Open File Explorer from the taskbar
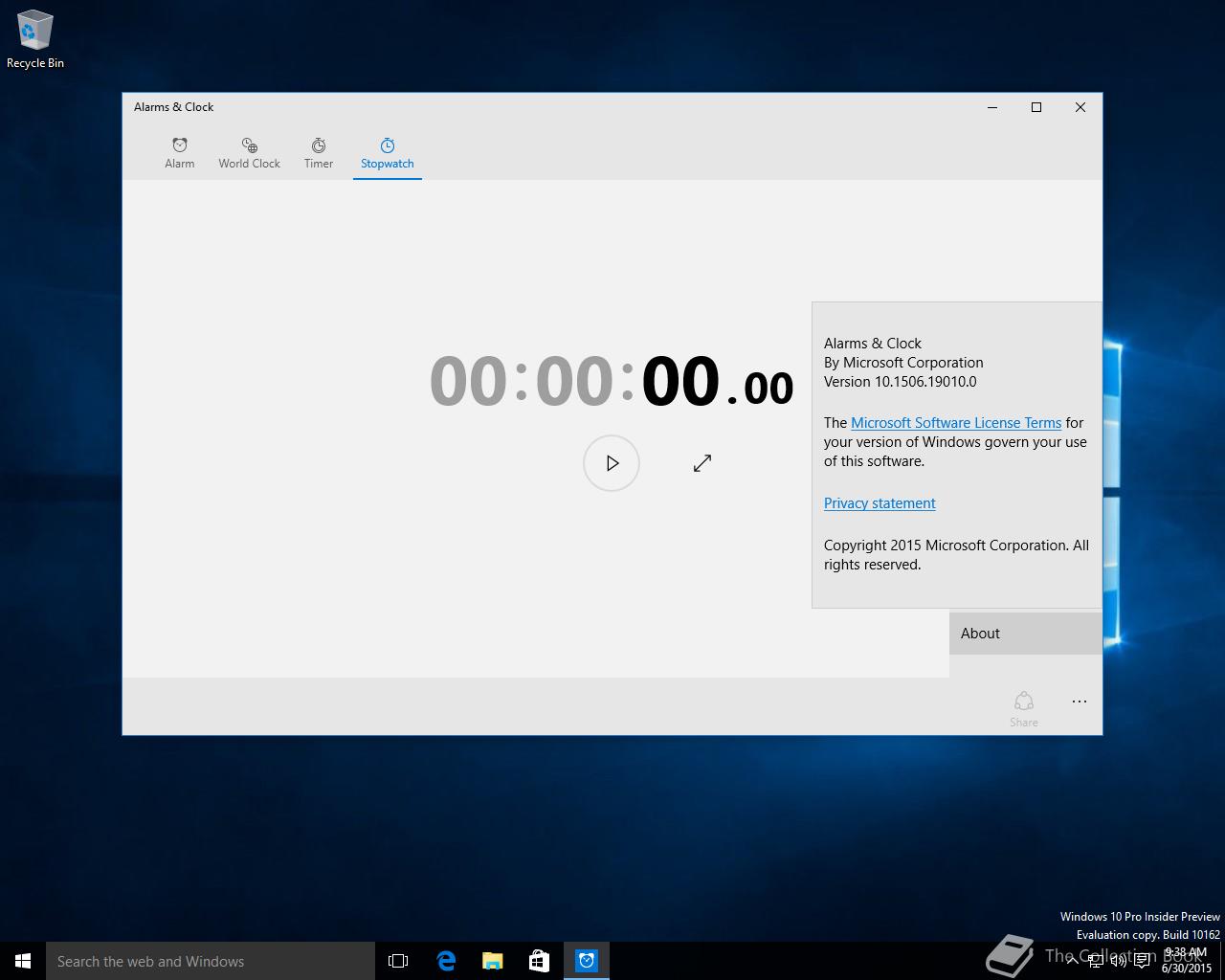 [x=493, y=961]
